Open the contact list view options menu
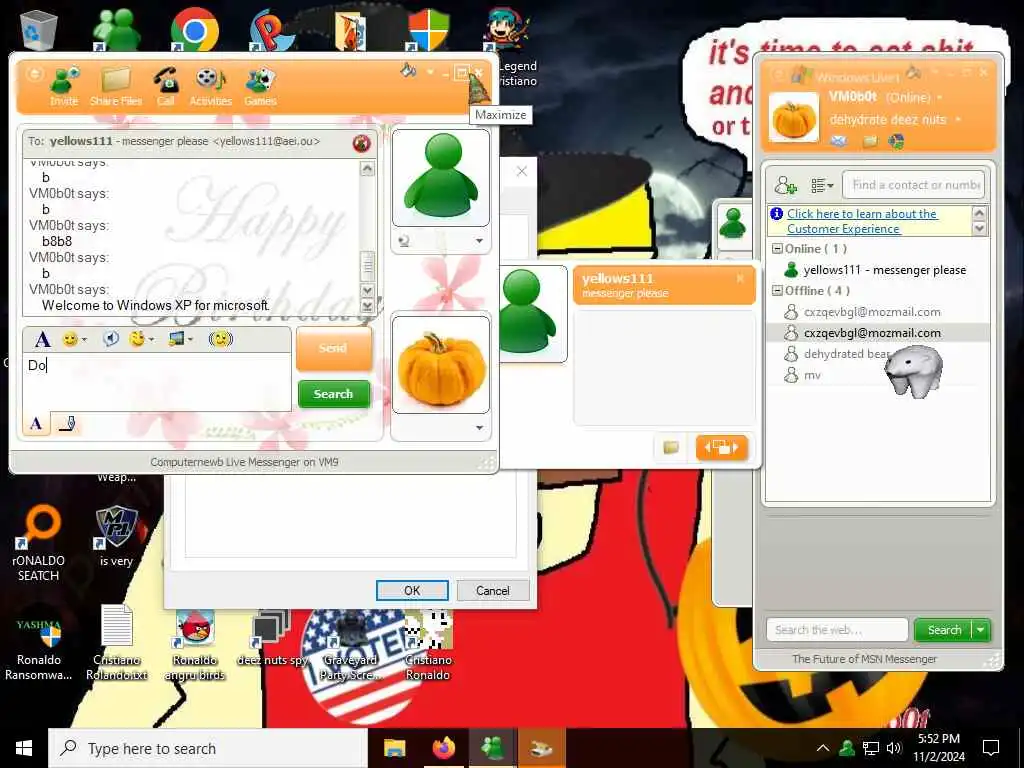Image resolution: width=1024 pixels, height=768 pixels. pyautogui.click(x=822, y=186)
